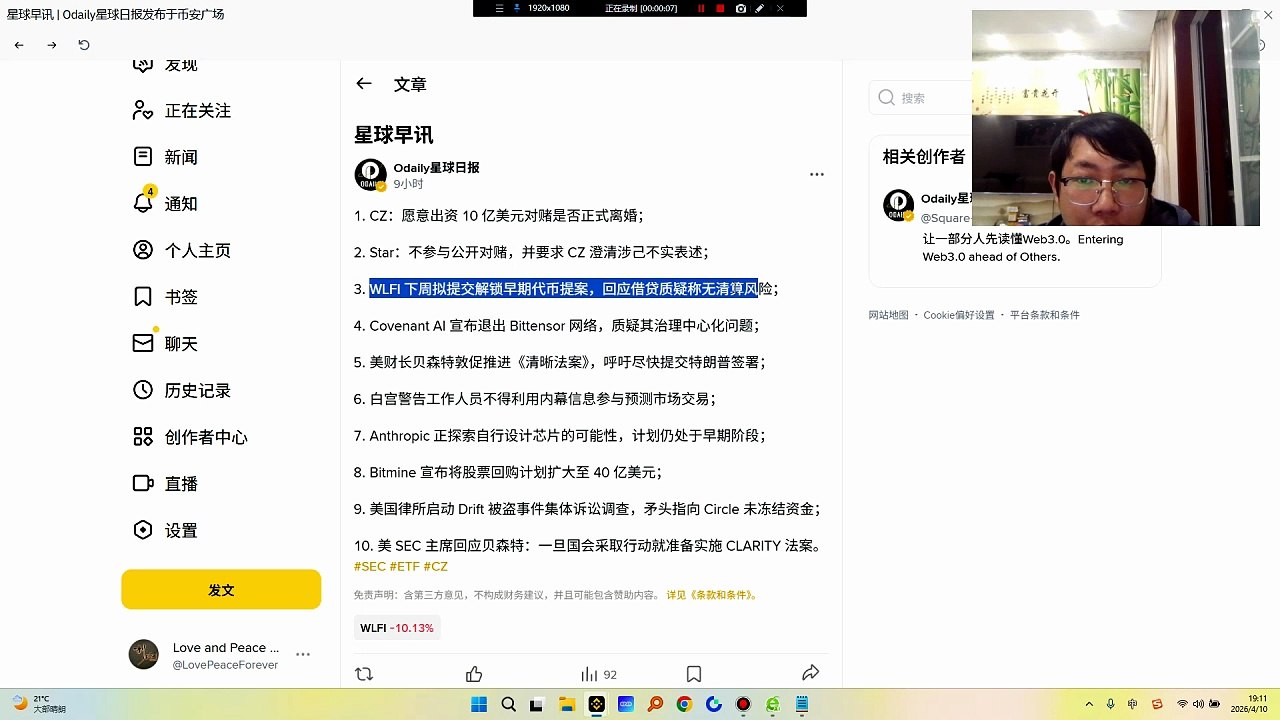
Task: Open the 平台条款和条件 footer link
Action: coord(1045,315)
